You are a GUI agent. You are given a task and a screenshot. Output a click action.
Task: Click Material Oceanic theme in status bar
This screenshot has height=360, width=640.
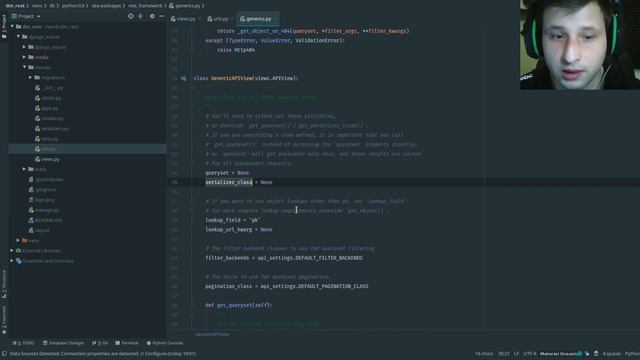[560, 354]
